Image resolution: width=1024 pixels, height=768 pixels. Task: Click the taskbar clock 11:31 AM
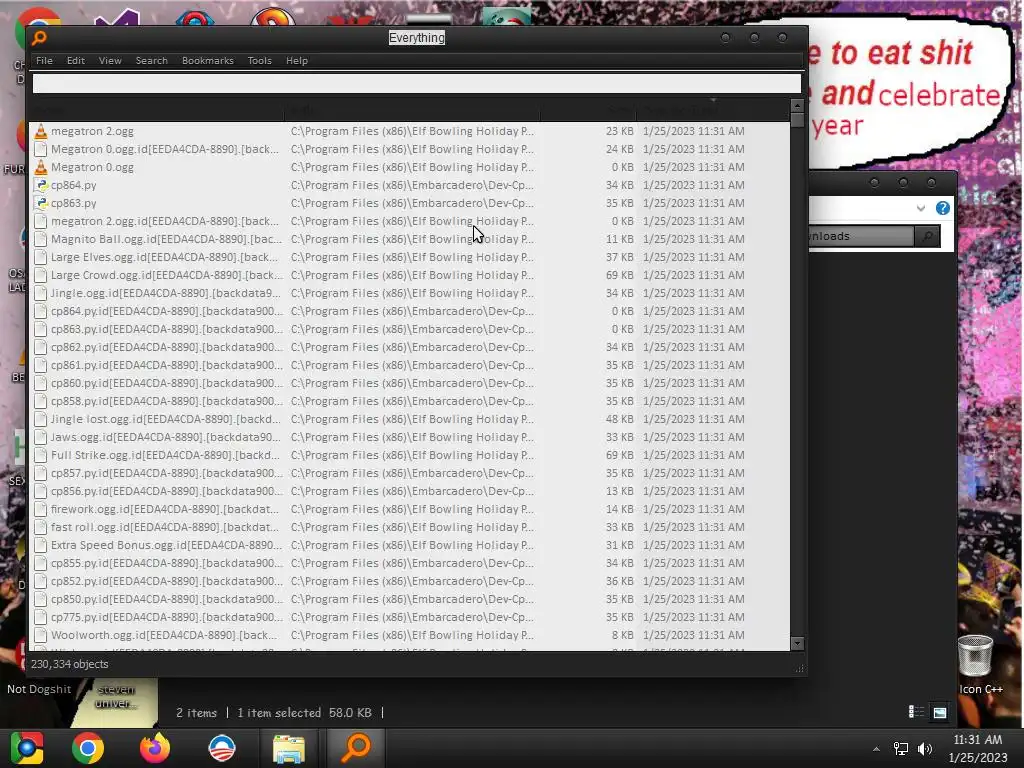pyautogui.click(x=978, y=740)
